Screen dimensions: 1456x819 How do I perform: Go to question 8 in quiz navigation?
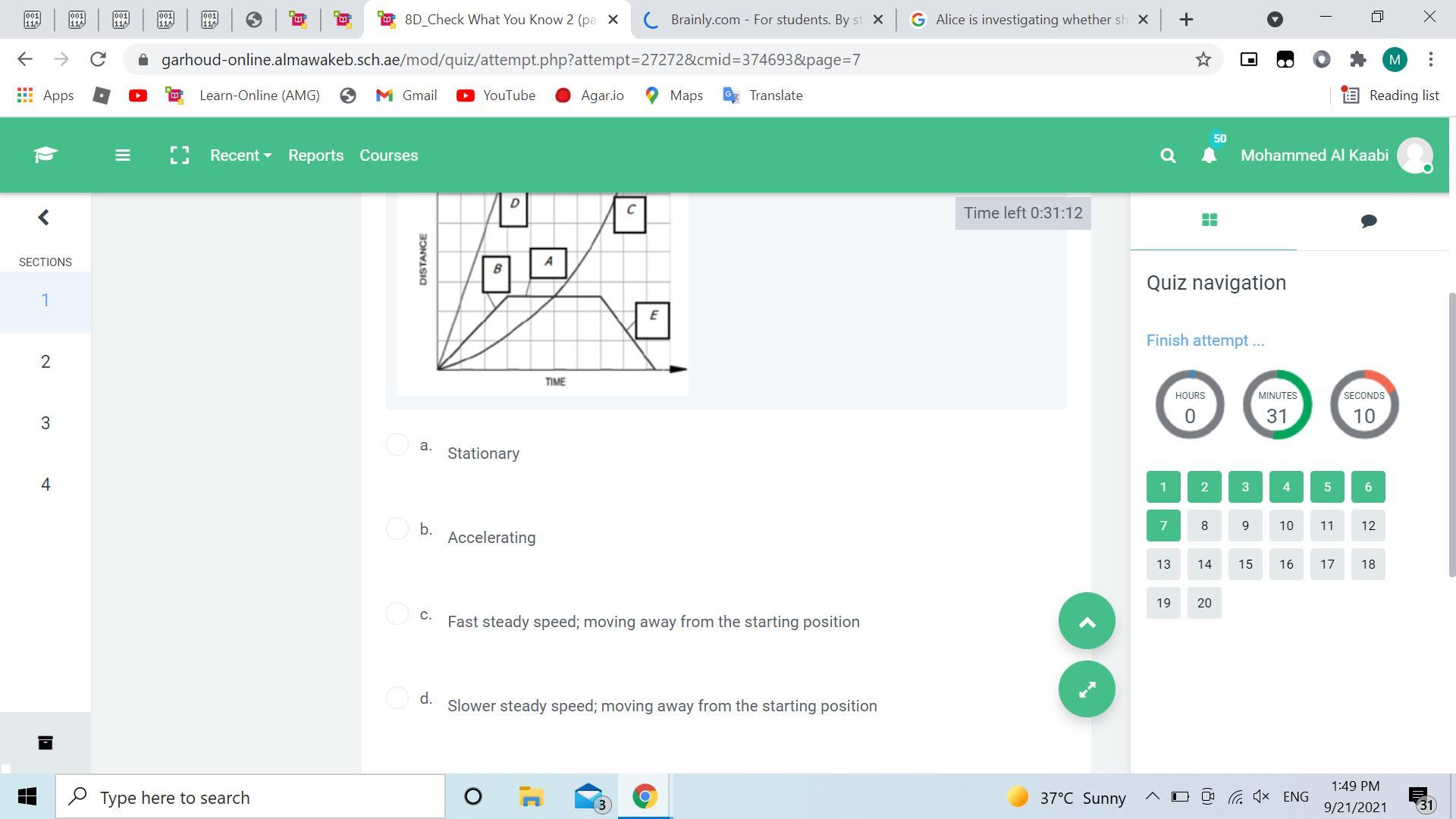point(1204,526)
